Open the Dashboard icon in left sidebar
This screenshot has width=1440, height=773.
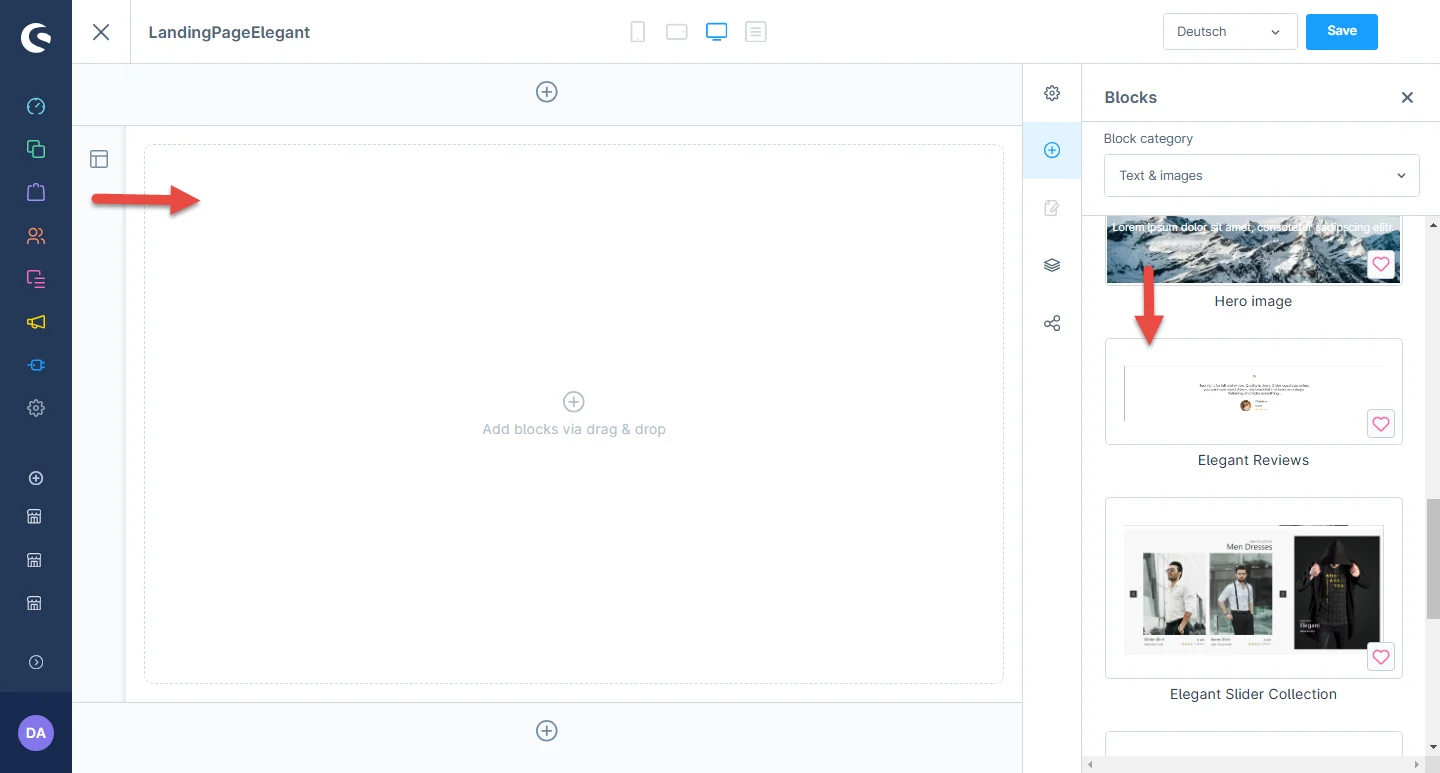coord(36,106)
